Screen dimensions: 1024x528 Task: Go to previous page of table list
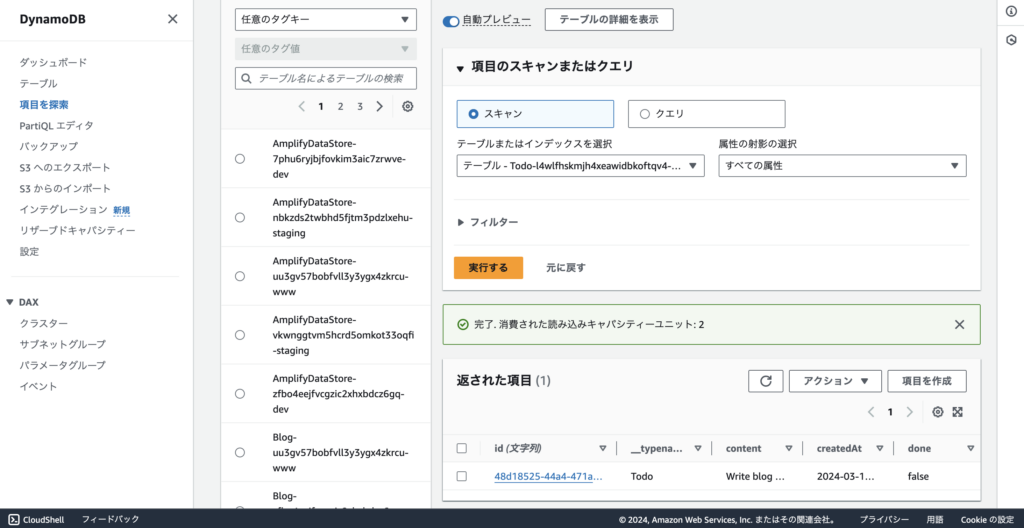[x=301, y=107]
